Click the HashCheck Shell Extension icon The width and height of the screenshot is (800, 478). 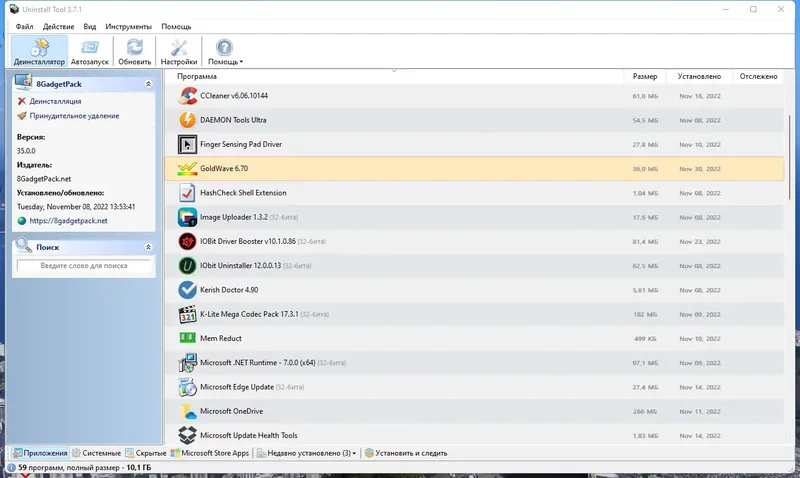pos(187,193)
